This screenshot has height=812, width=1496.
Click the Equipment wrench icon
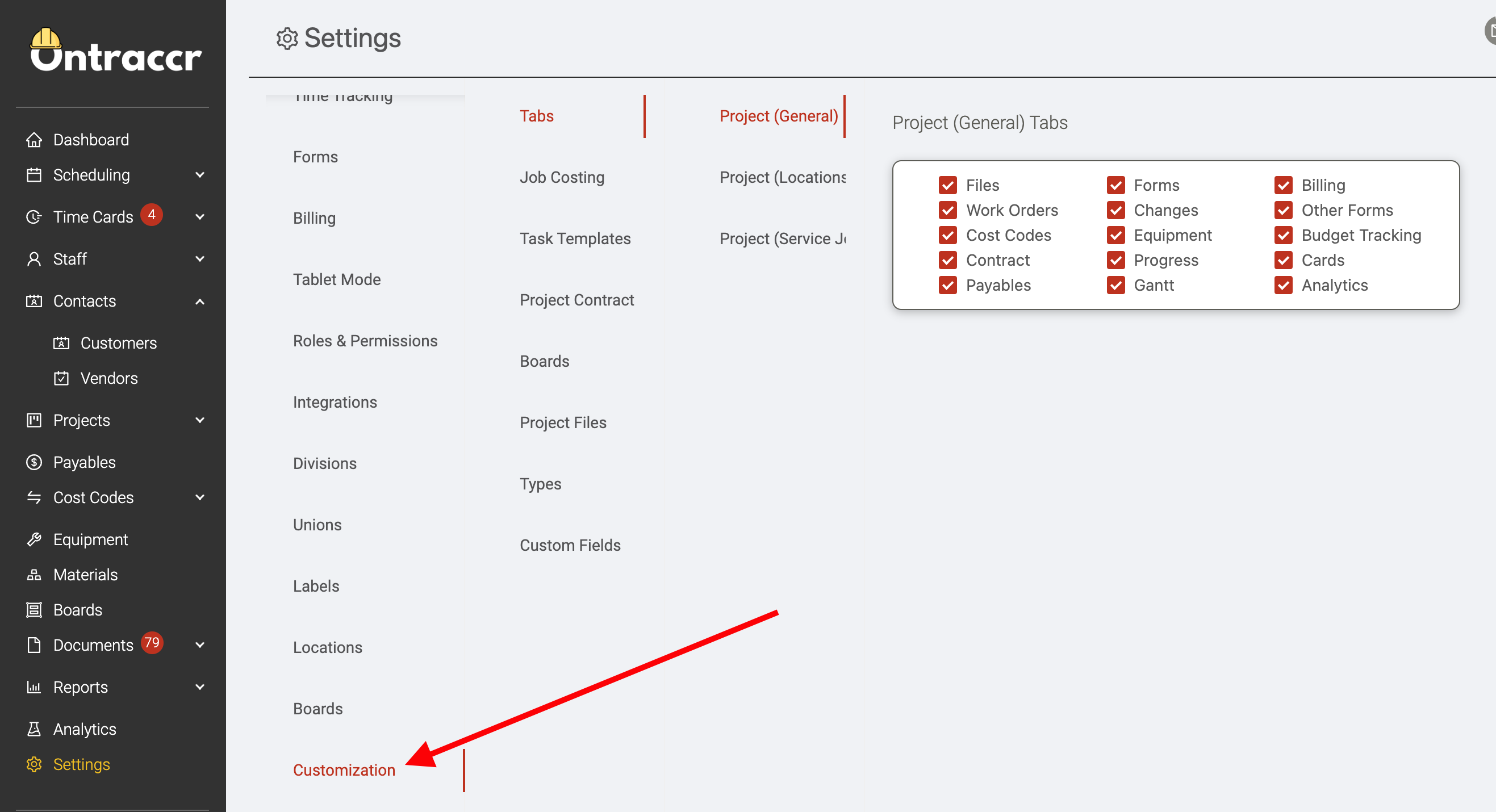point(34,540)
